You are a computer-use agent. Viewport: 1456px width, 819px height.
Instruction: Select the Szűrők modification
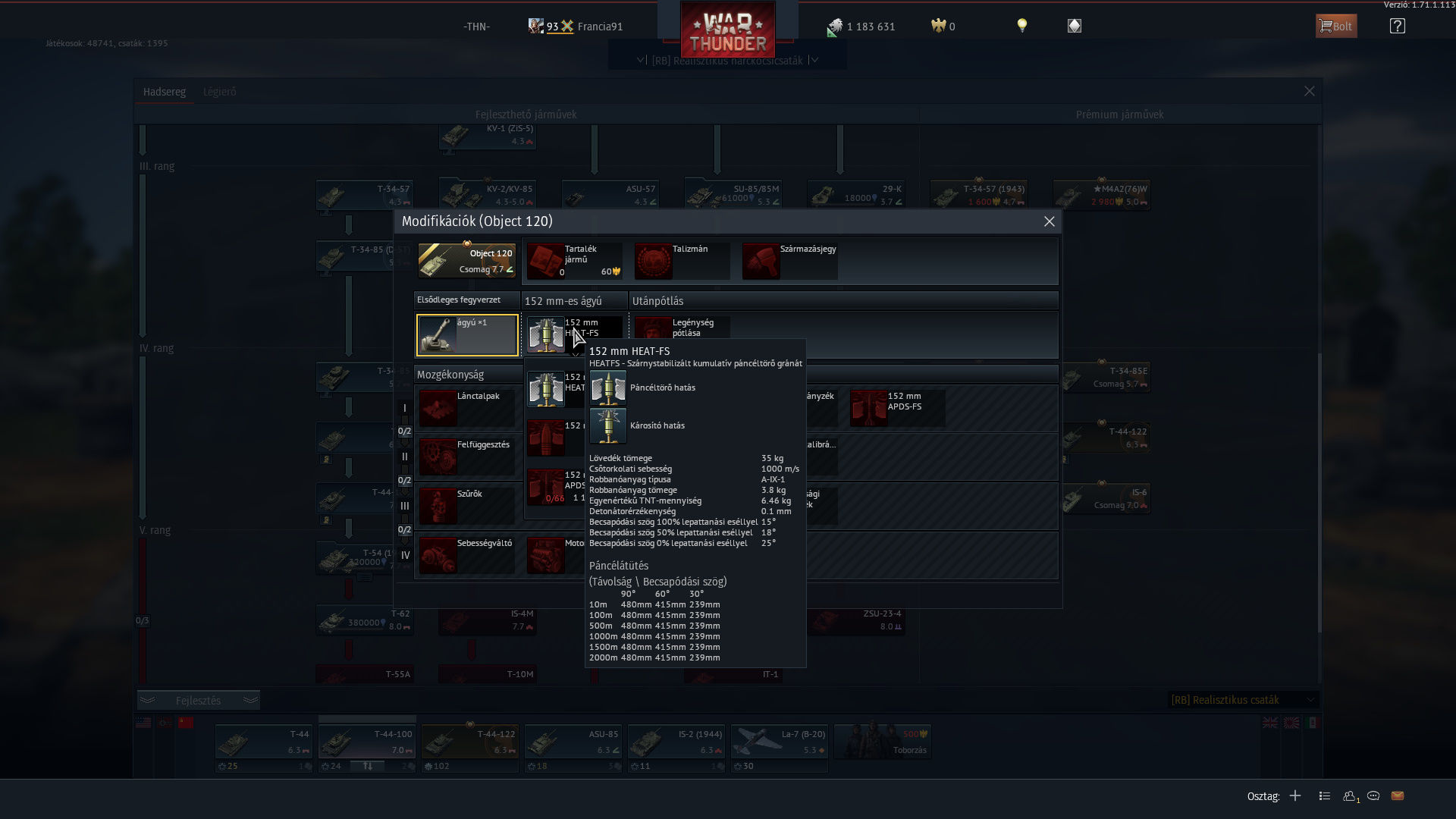(466, 507)
